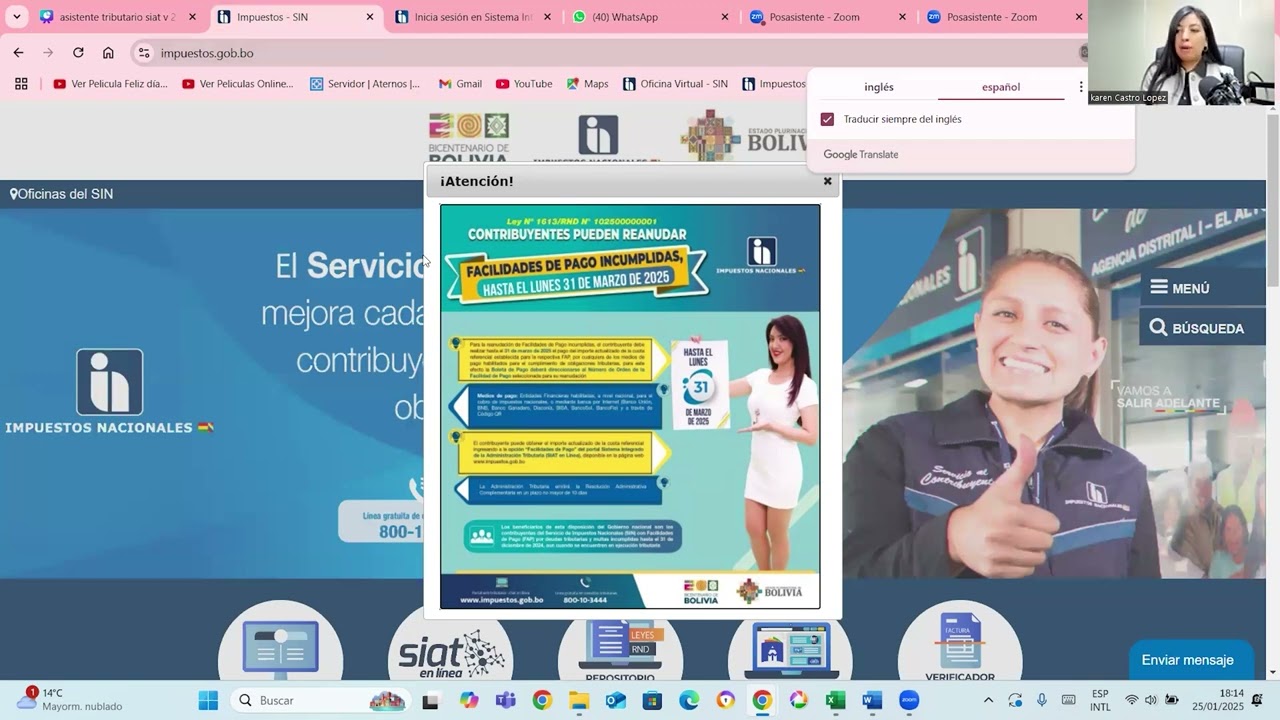This screenshot has width=1280, height=720.
Task: Open Word taskbar icon
Action: point(872,700)
